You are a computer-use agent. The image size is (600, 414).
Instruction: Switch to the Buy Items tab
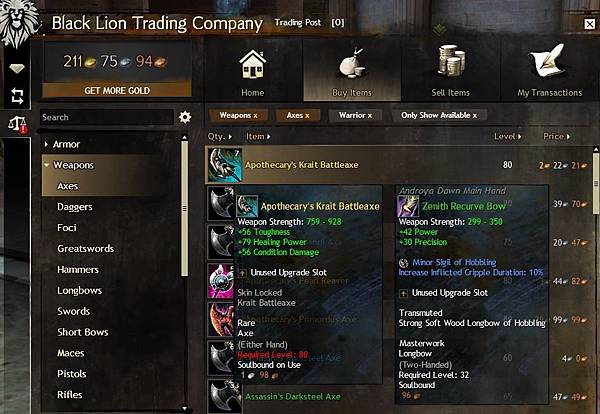point(352,72)
